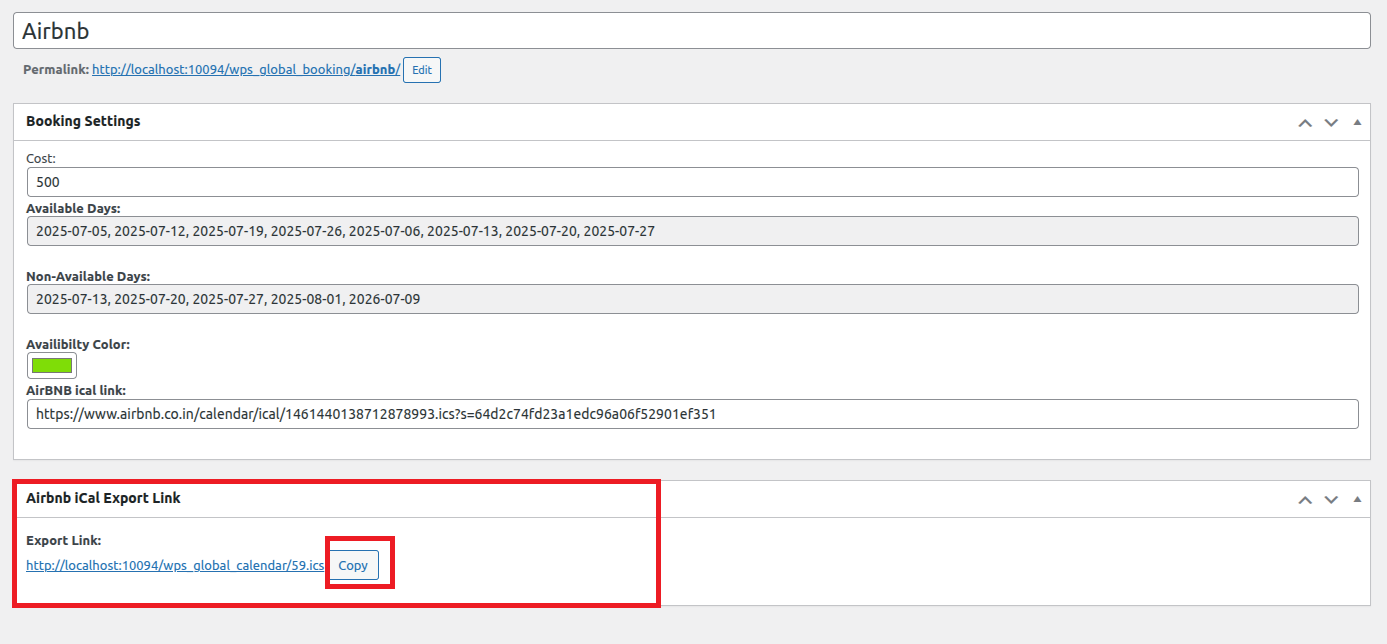Image resolution: width=1387 pixels, height=644 pixels.
Task: Click the Edit permalink button
Action: [421, 70]
